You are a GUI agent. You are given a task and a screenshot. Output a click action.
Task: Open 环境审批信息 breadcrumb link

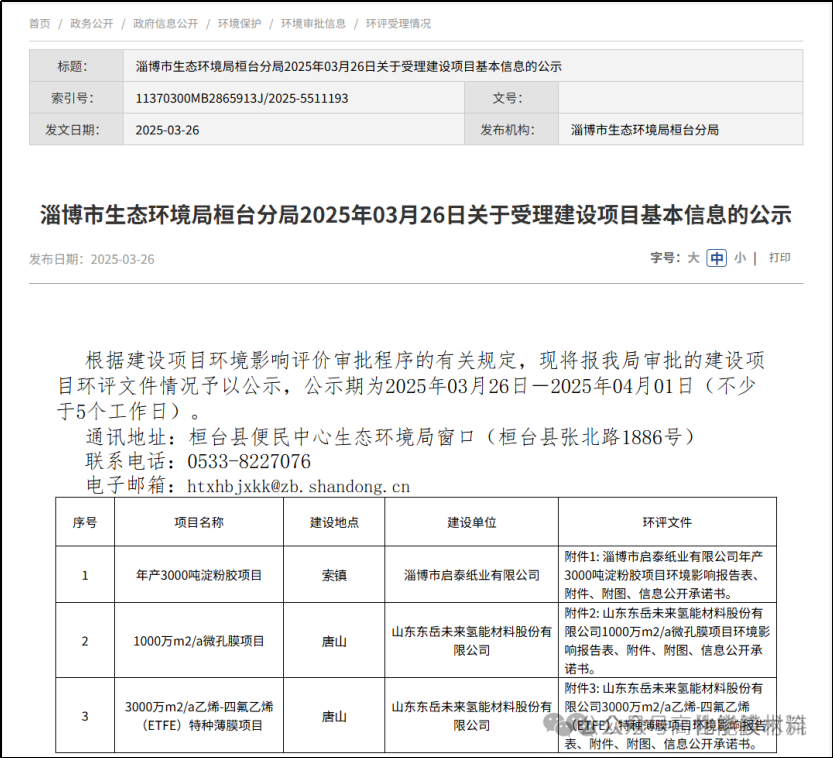point(313,23)
